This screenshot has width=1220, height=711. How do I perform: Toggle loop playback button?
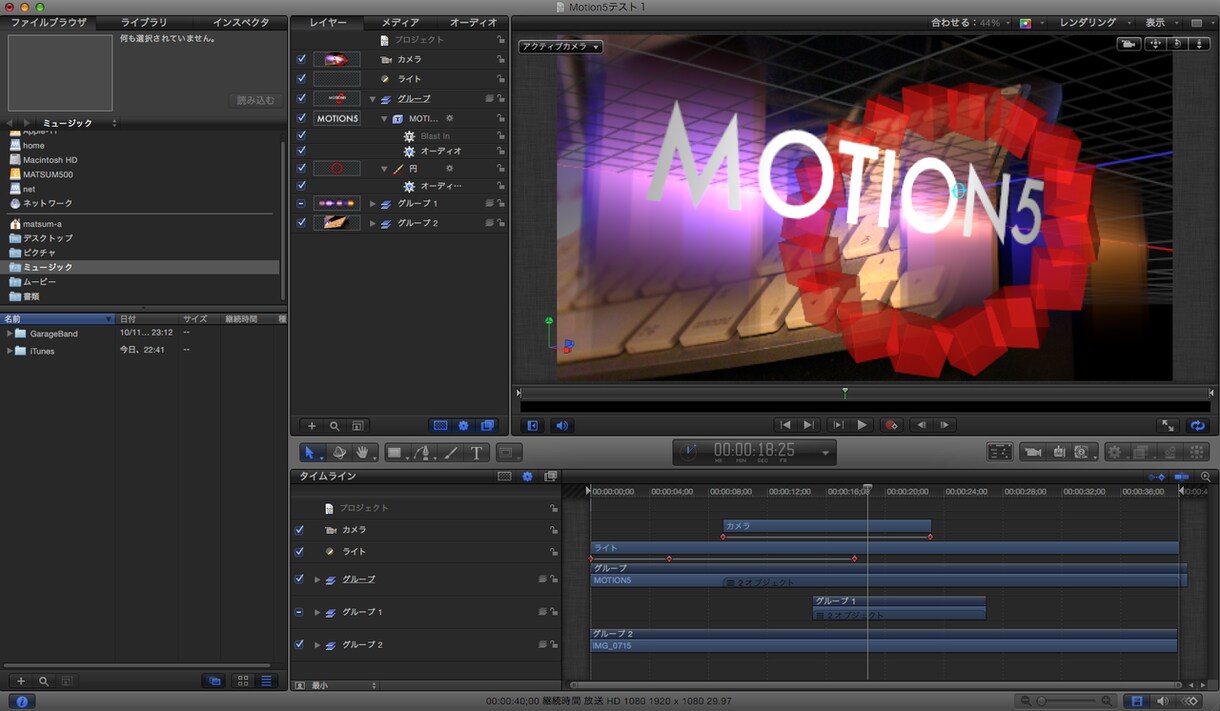pos(1197,425)
